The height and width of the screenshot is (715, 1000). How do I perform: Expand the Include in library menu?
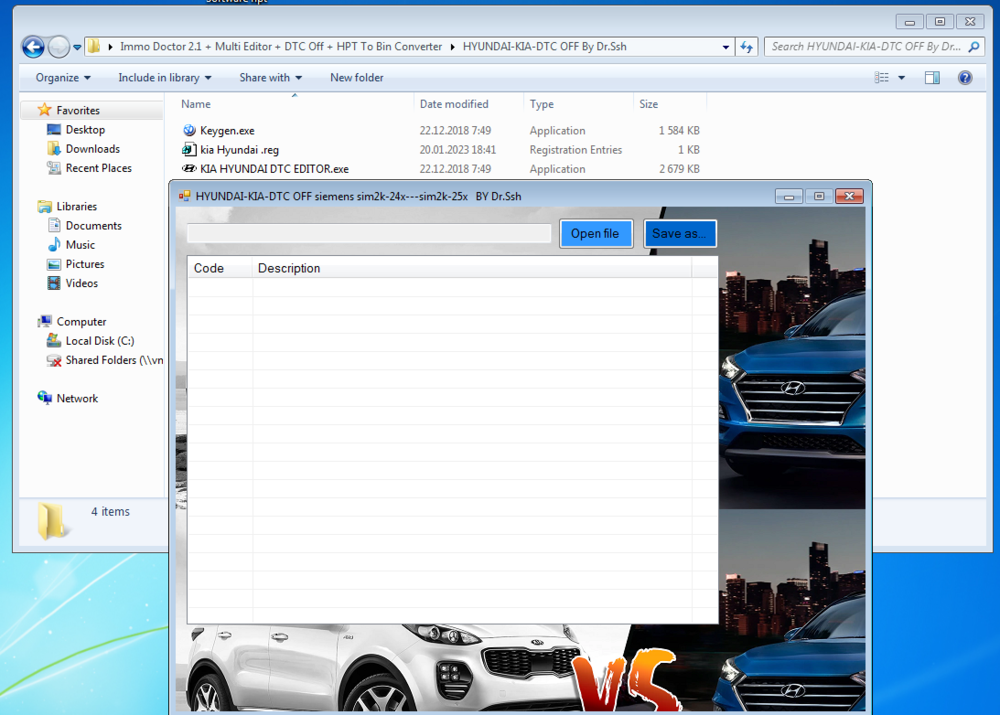pyautogui.click(x=165, y=77)
